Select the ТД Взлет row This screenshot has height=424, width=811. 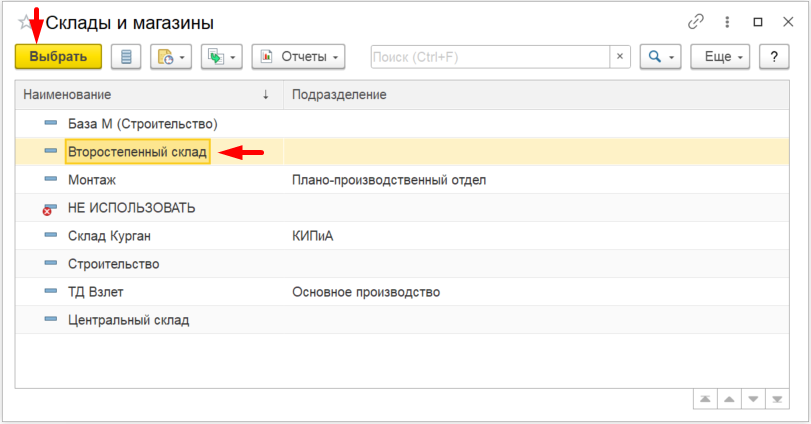pos(402,292)
